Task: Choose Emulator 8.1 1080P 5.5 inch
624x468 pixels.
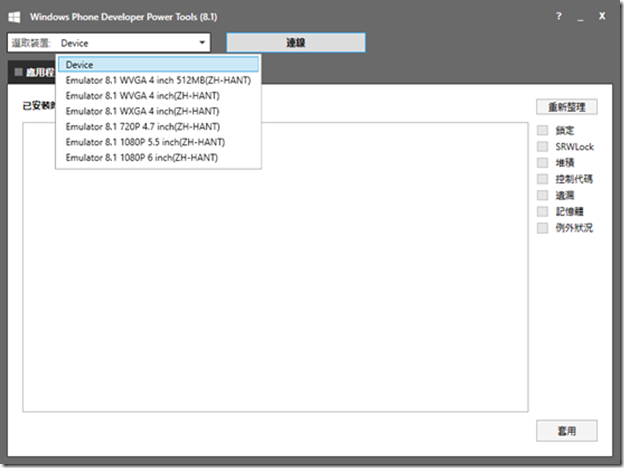Action: coord(158,142)
